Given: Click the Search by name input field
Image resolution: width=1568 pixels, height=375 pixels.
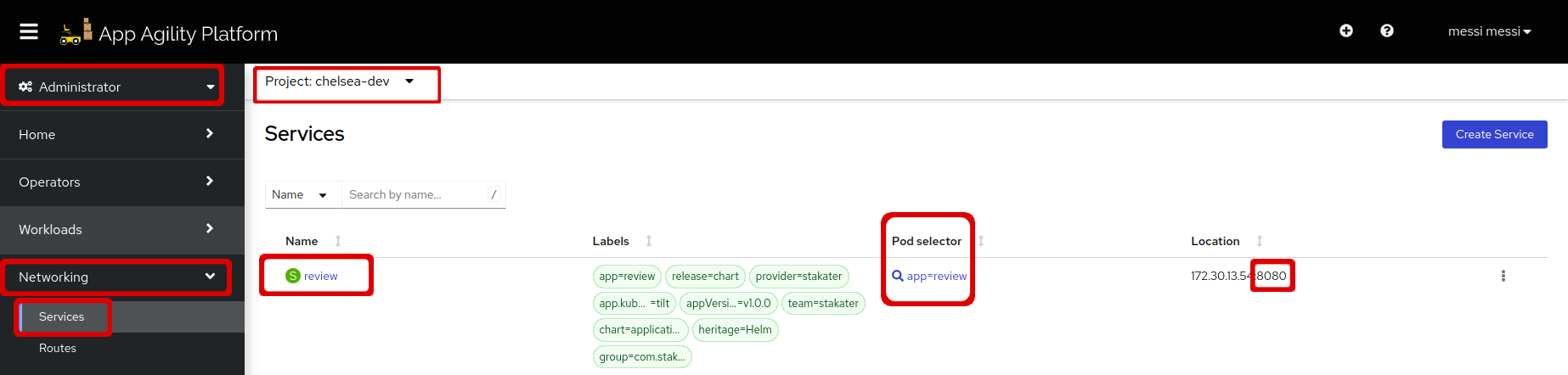Looking at the screenshot, I should pyautogui.click(x=416, y=194).
